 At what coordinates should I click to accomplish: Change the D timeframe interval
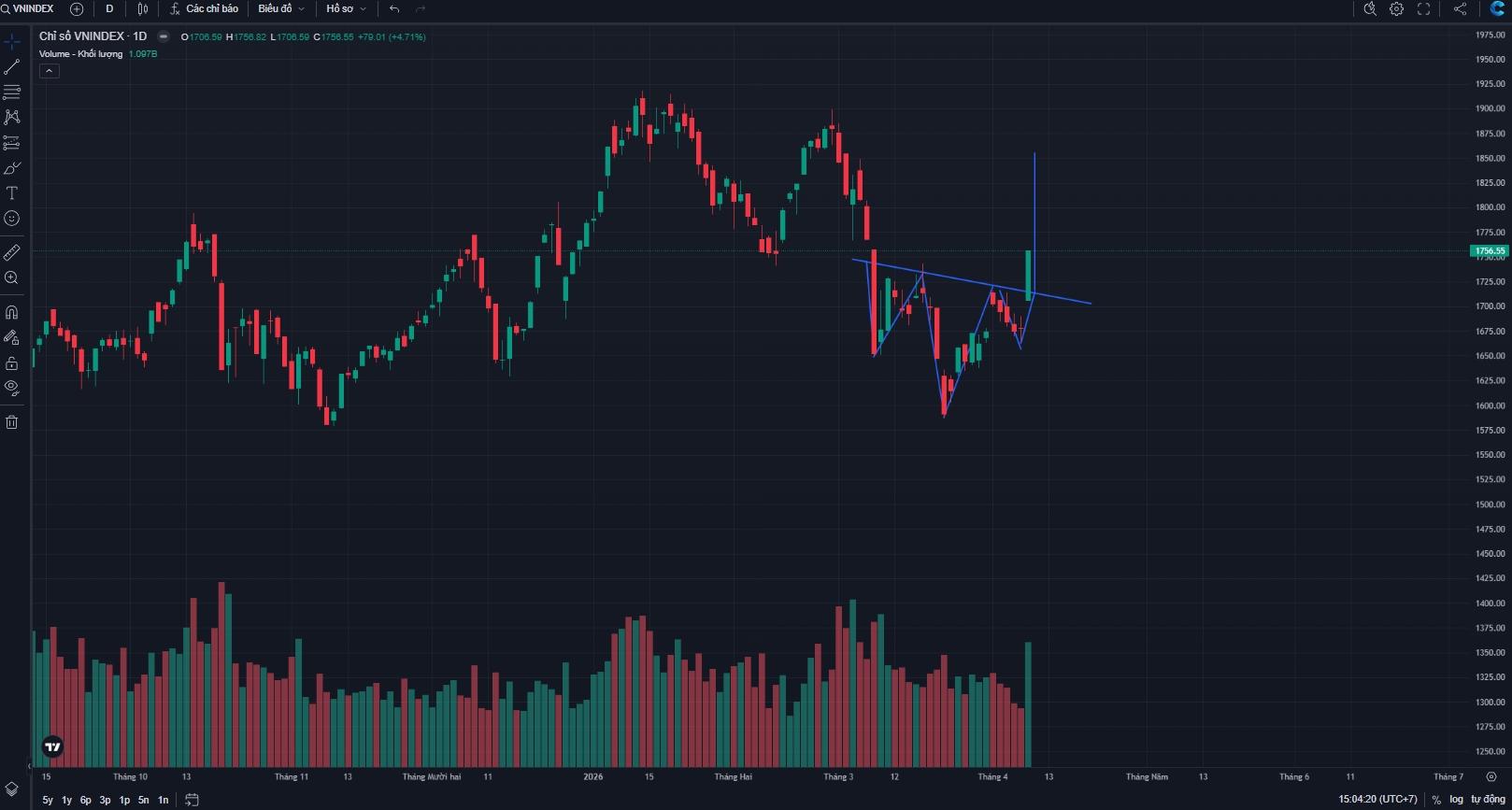[x=109, y=9]
